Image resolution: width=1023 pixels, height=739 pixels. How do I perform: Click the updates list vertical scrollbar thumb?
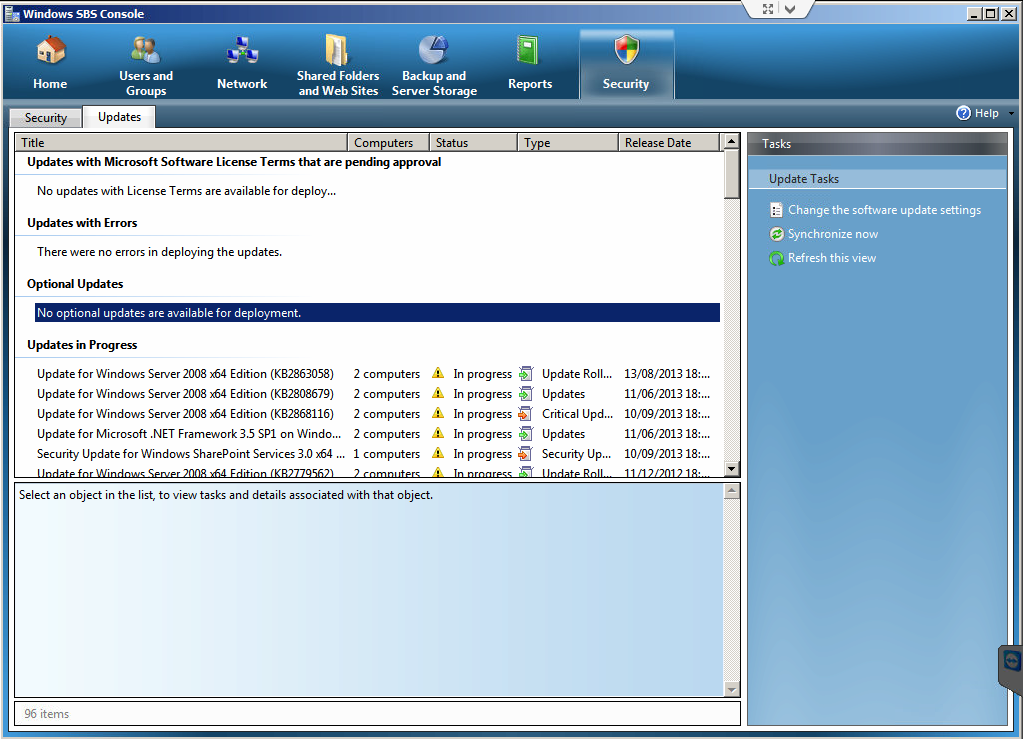[731, 173]
